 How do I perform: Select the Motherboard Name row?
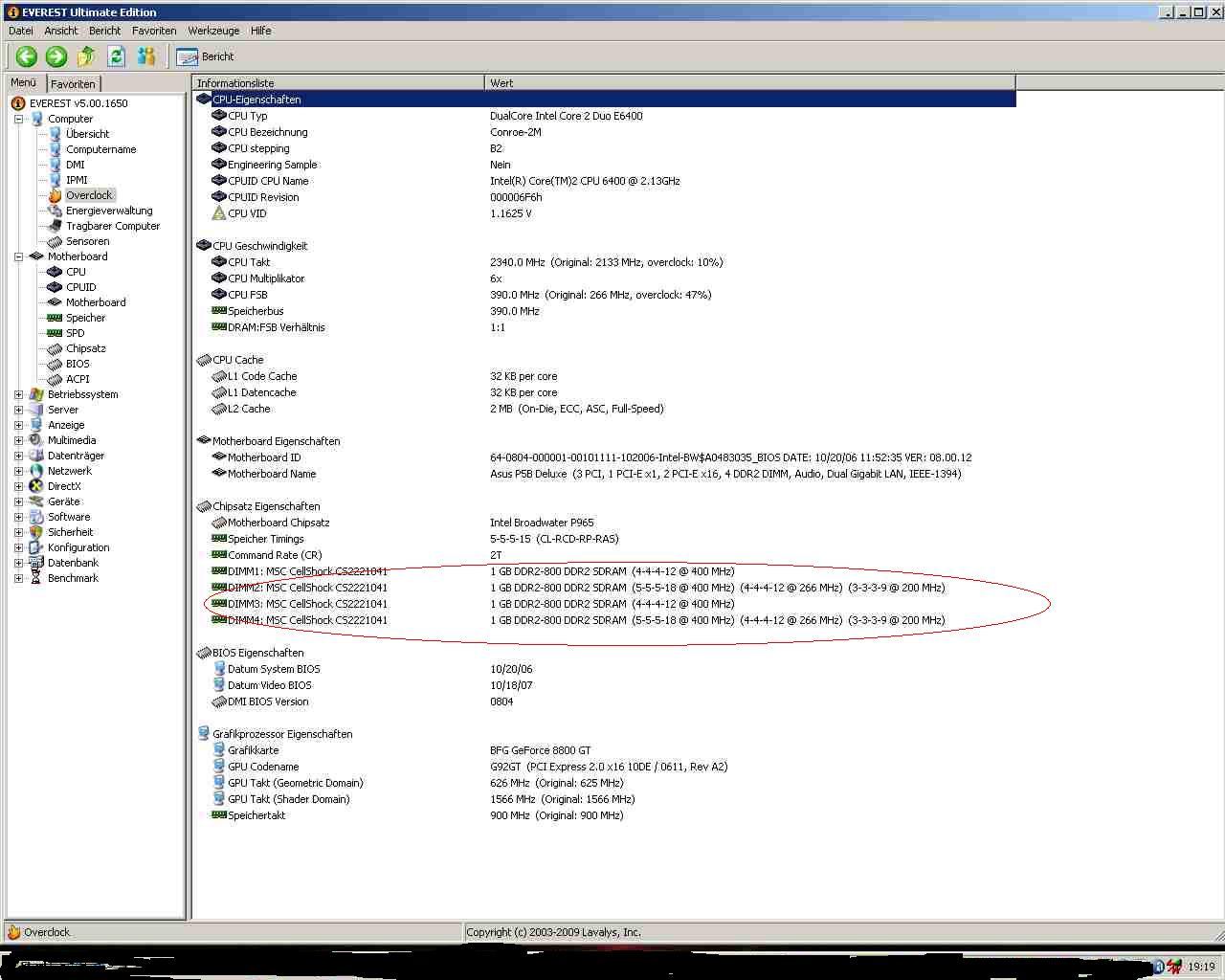[x=605, y=474]
